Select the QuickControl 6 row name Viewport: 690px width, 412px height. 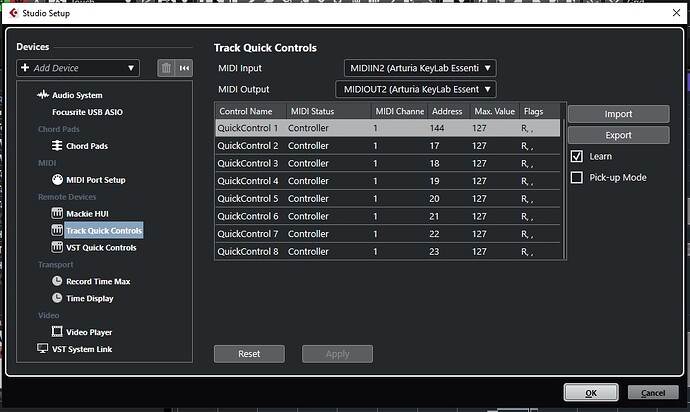pos(248,216)
